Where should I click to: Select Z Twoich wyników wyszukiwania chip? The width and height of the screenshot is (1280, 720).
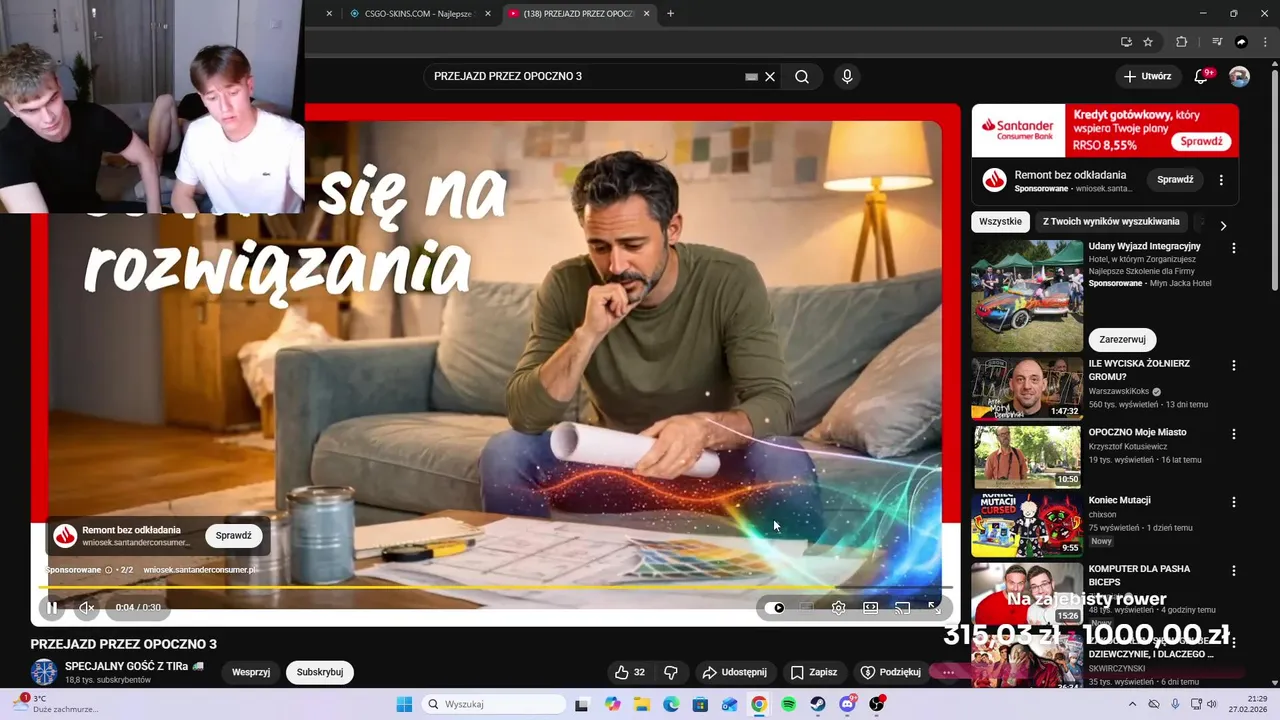tap(1111, 222)
